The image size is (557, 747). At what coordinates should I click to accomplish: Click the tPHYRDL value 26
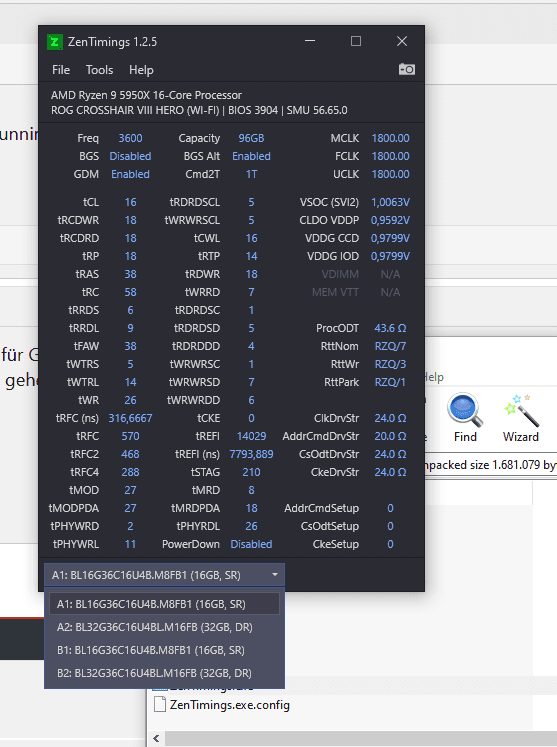251,526
